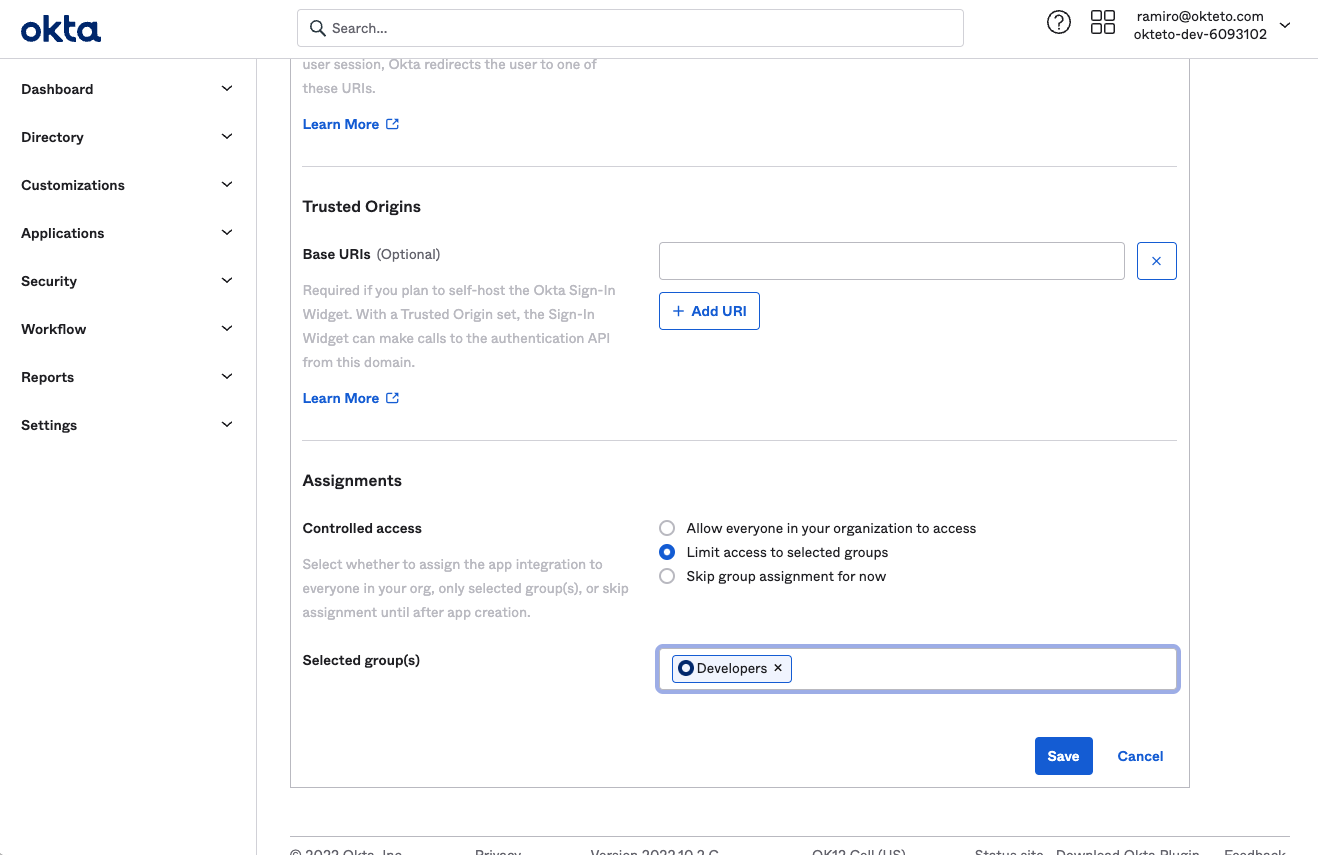
Task: Expand the Security menu chevron
Action: (227, 281)
